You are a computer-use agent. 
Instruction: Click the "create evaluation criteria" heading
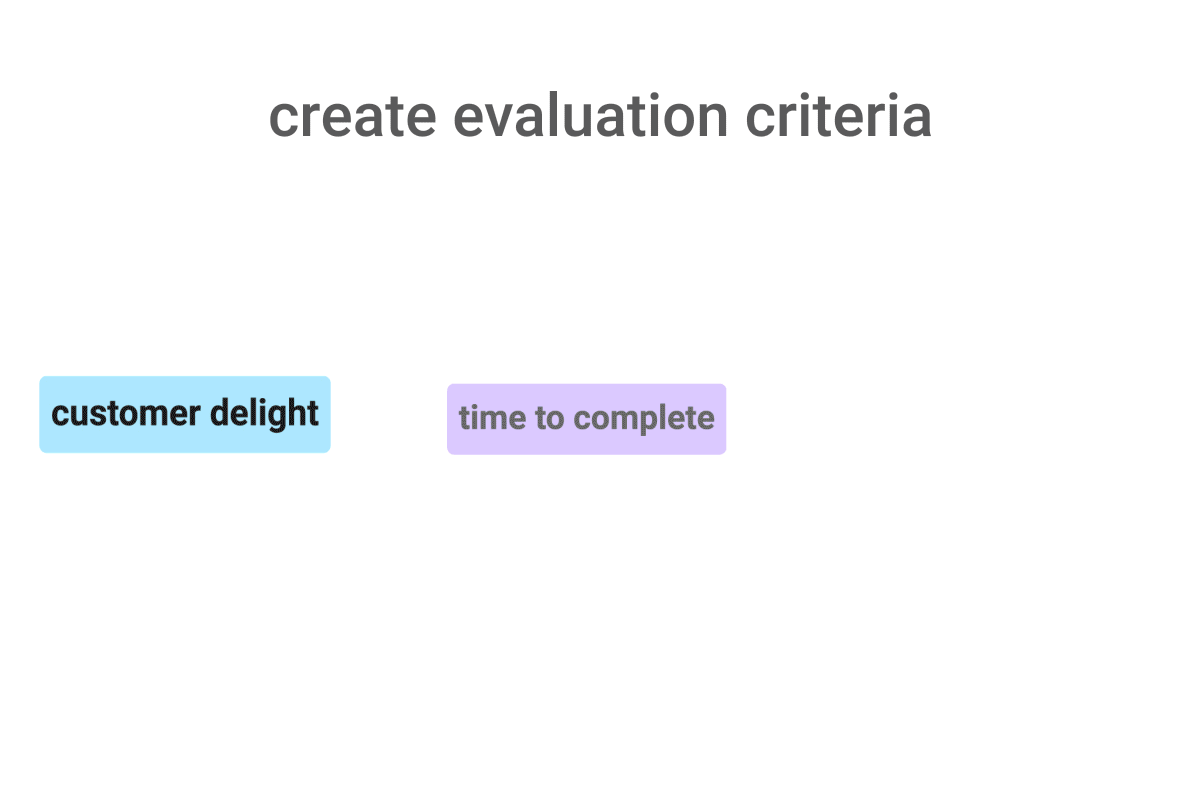click(x=600, y=116)
